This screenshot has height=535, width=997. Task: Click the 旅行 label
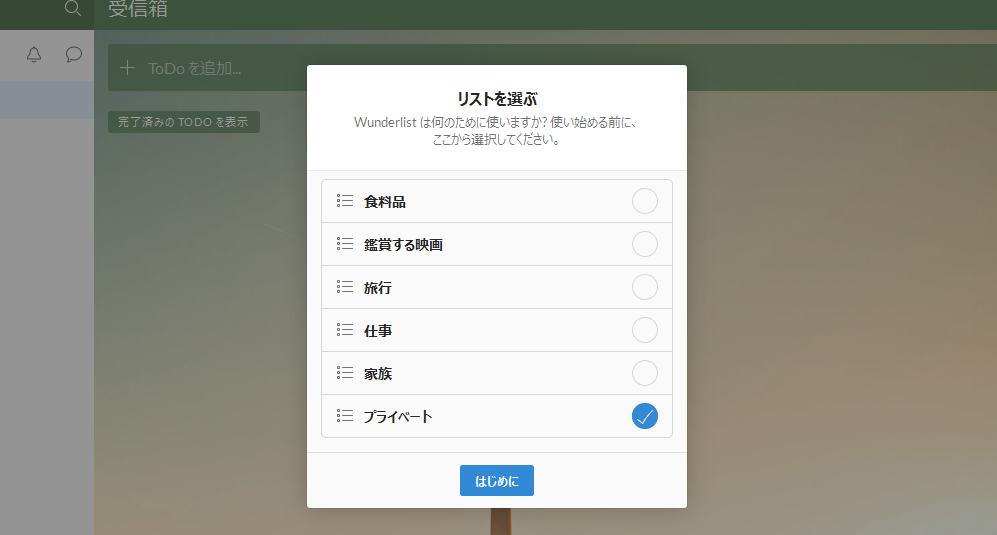click(378, 288)
